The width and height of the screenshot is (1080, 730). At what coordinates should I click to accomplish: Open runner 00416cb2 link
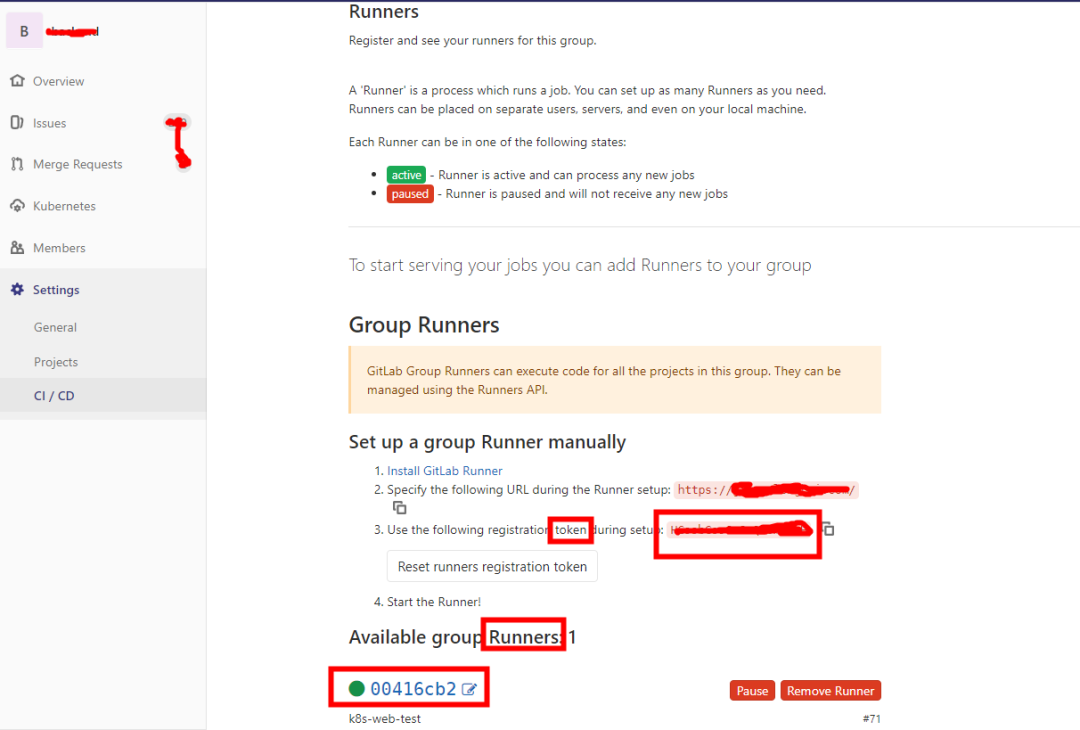(413, 689)
